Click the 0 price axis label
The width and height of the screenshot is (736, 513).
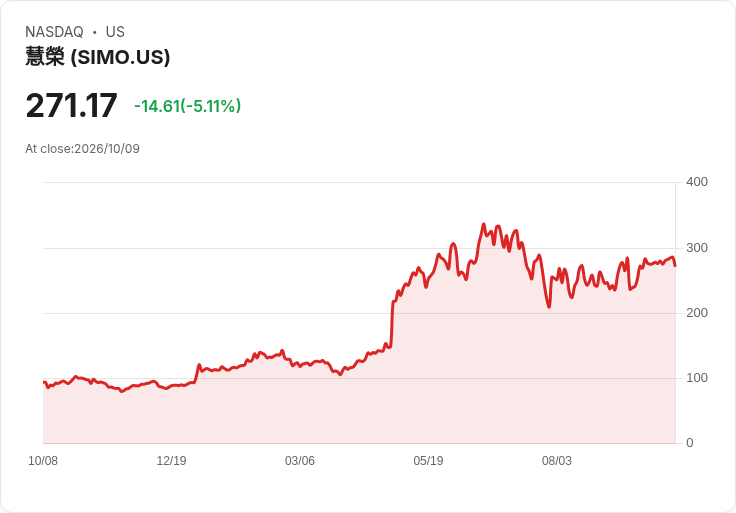pyautogui.click(x=690, y=443)
